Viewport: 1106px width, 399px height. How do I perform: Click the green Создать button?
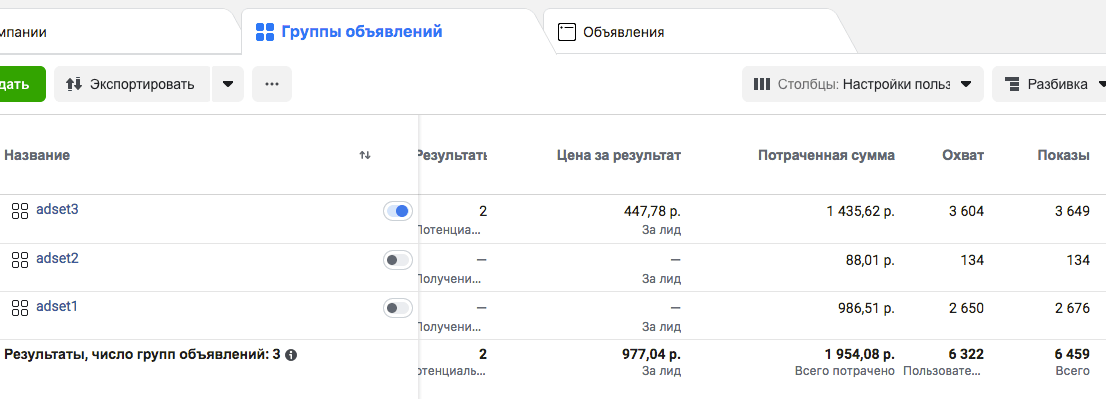[x=23, y=84]
